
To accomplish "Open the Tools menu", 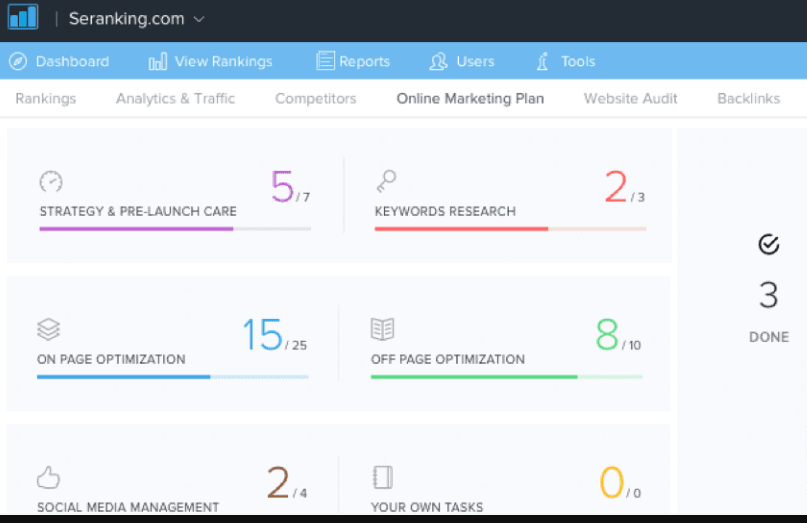I will (566, 61).
